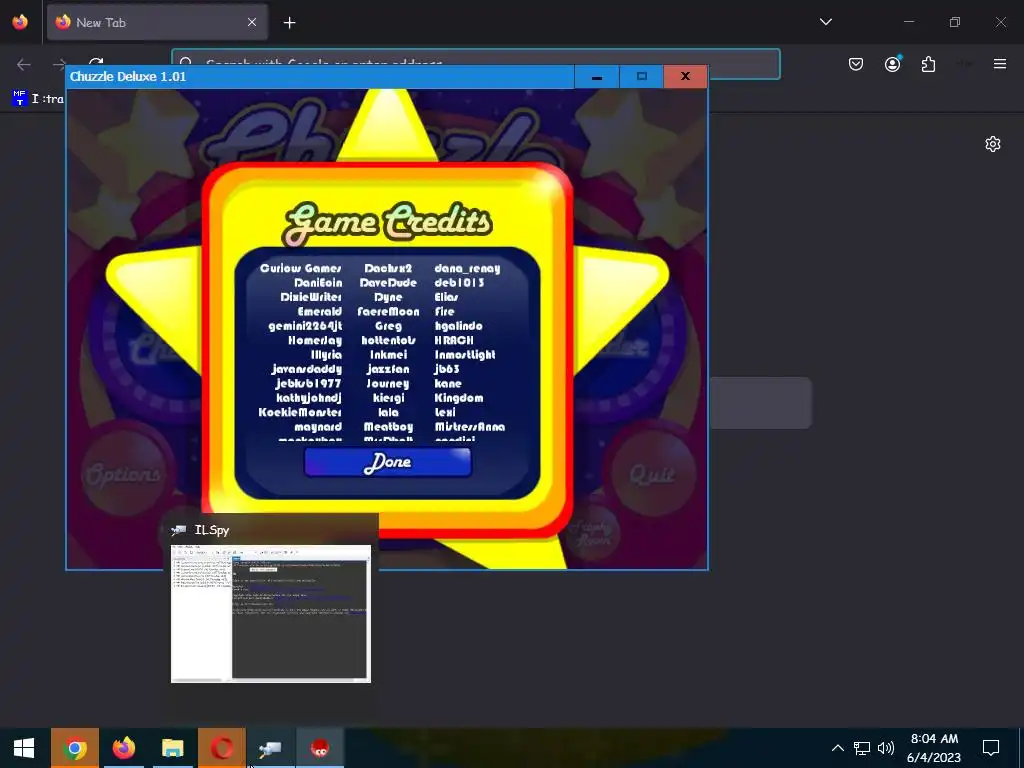Click the credit name Curious Games
Screen dimensions: 1024x768
(x=300, y=268)
